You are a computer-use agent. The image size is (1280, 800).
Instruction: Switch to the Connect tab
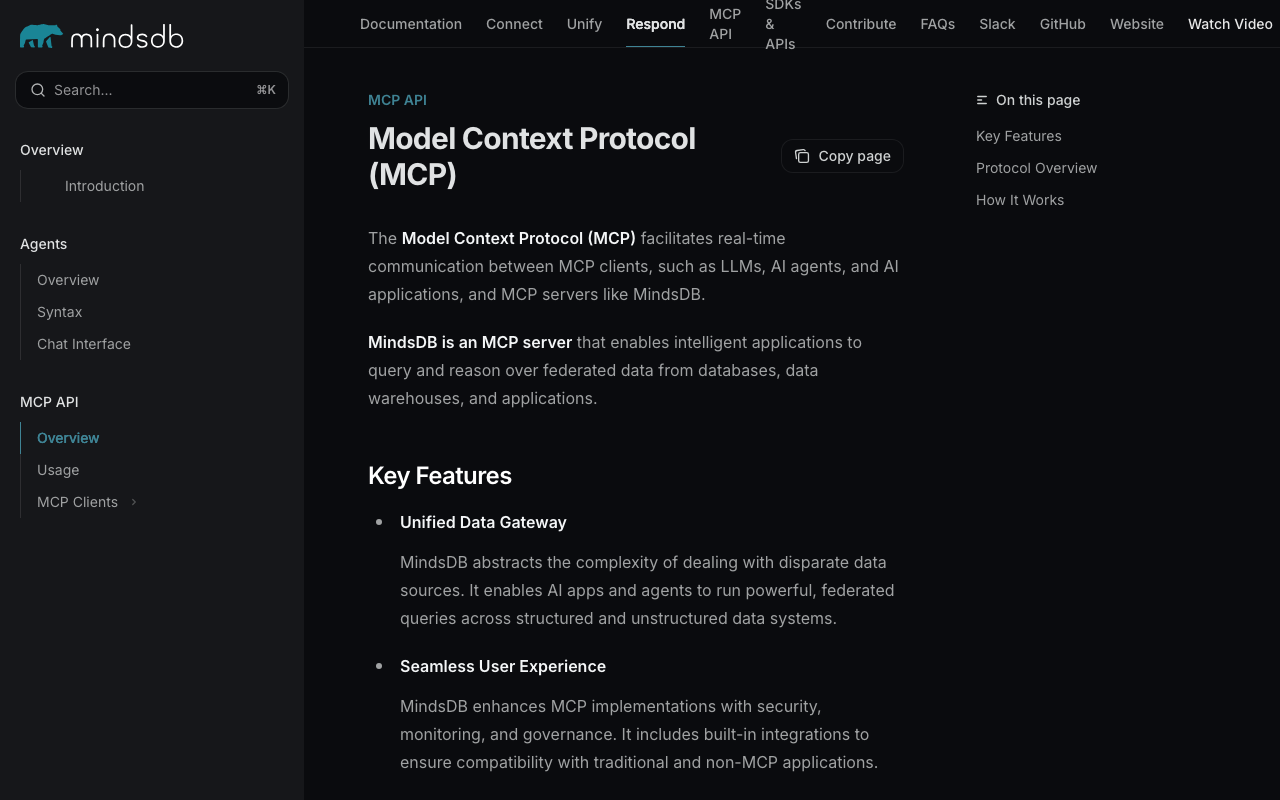tap(514, 24)
